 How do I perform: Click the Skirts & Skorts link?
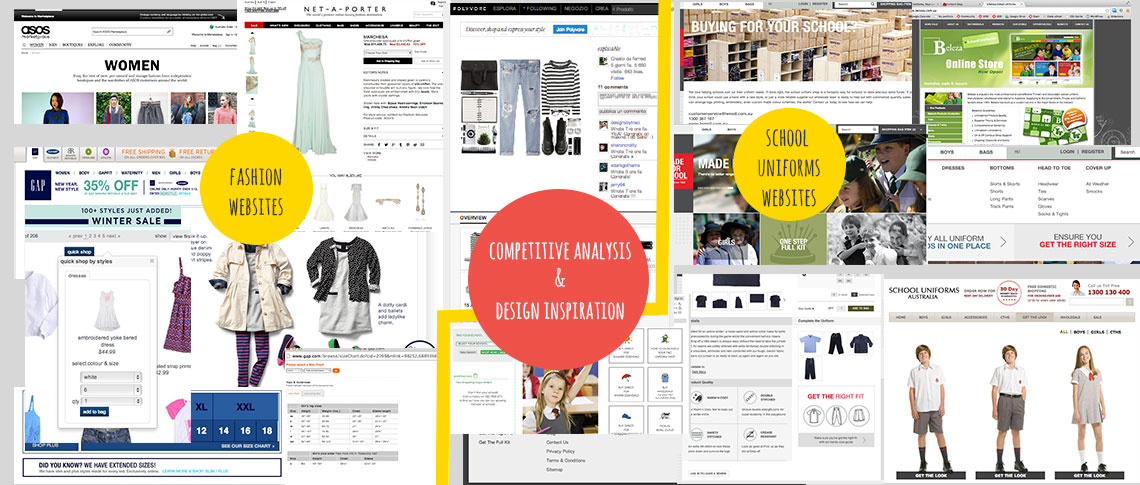1005,184
